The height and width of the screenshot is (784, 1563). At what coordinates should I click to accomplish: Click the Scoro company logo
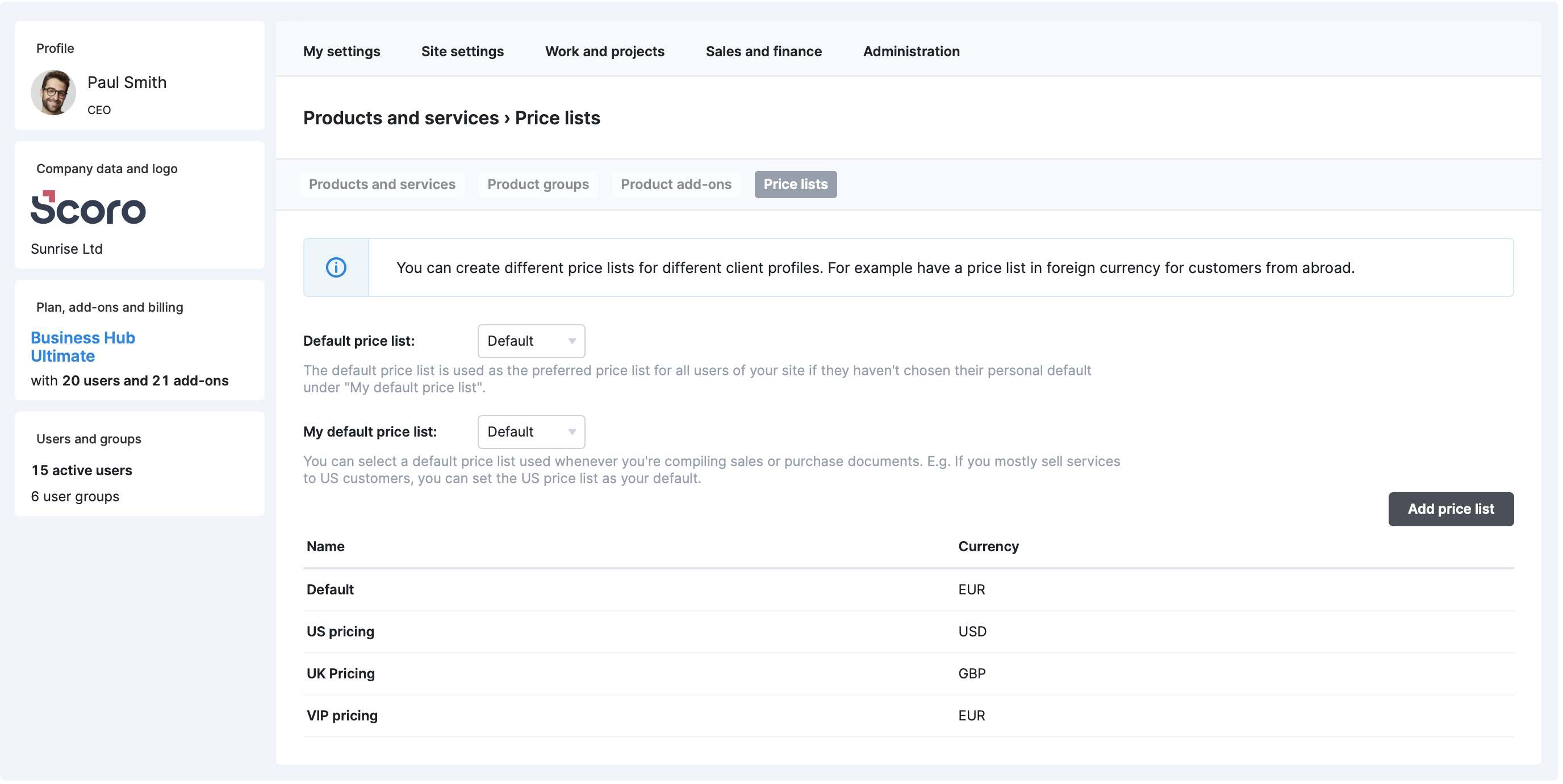88,207
